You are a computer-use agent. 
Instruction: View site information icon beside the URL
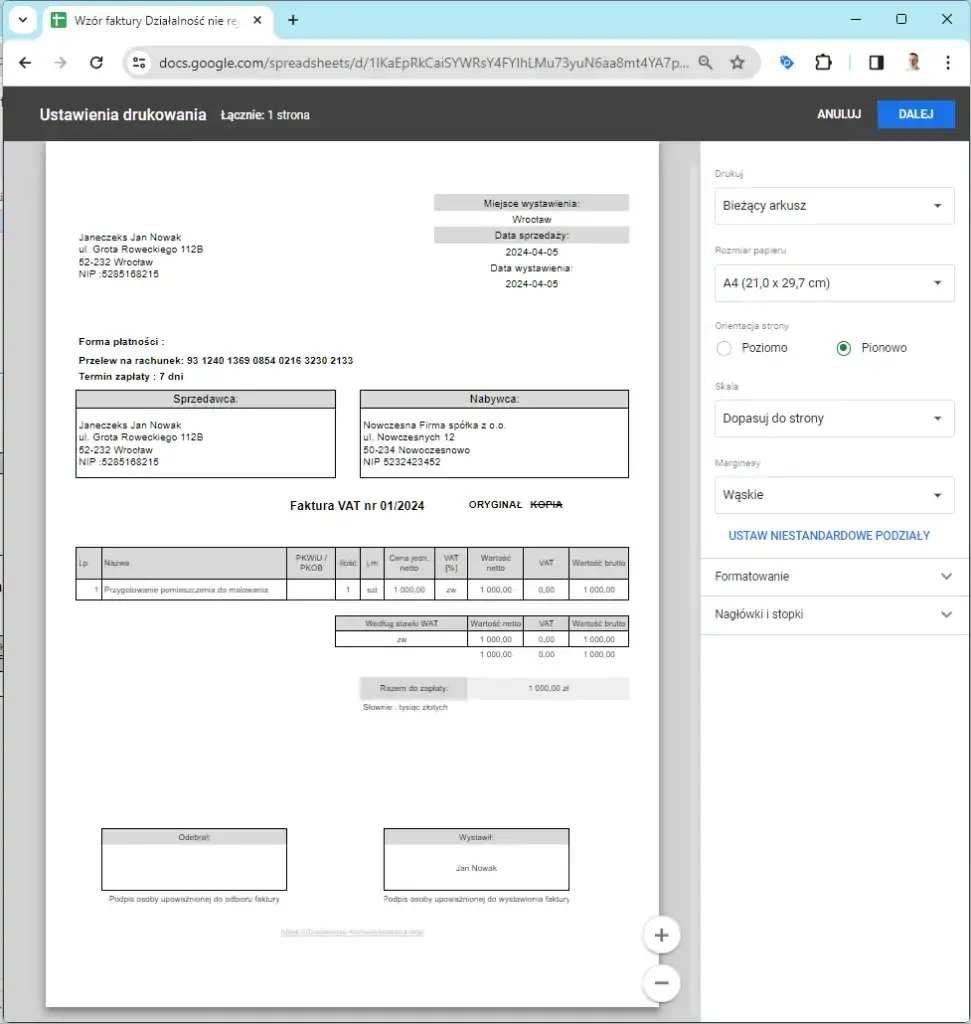pos(139,63)
